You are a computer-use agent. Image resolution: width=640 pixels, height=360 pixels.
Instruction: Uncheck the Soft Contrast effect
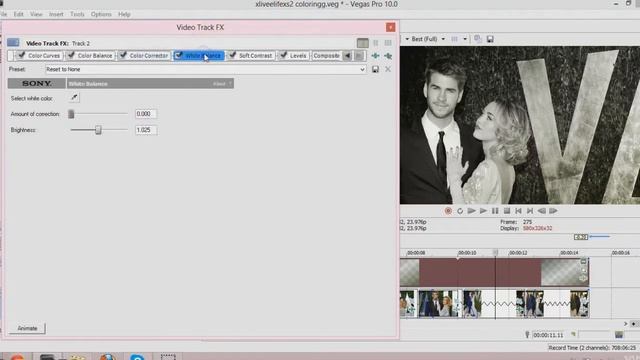tap(232, 55)
